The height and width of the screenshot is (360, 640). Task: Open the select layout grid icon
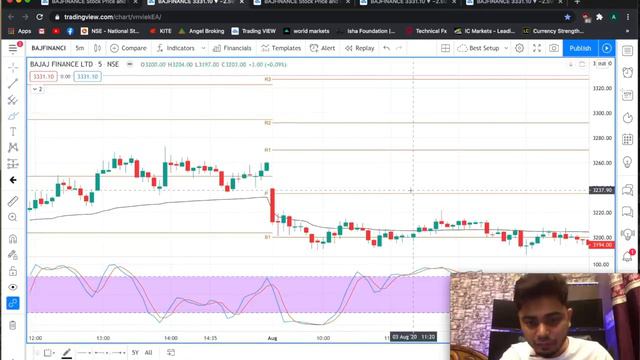445,48
